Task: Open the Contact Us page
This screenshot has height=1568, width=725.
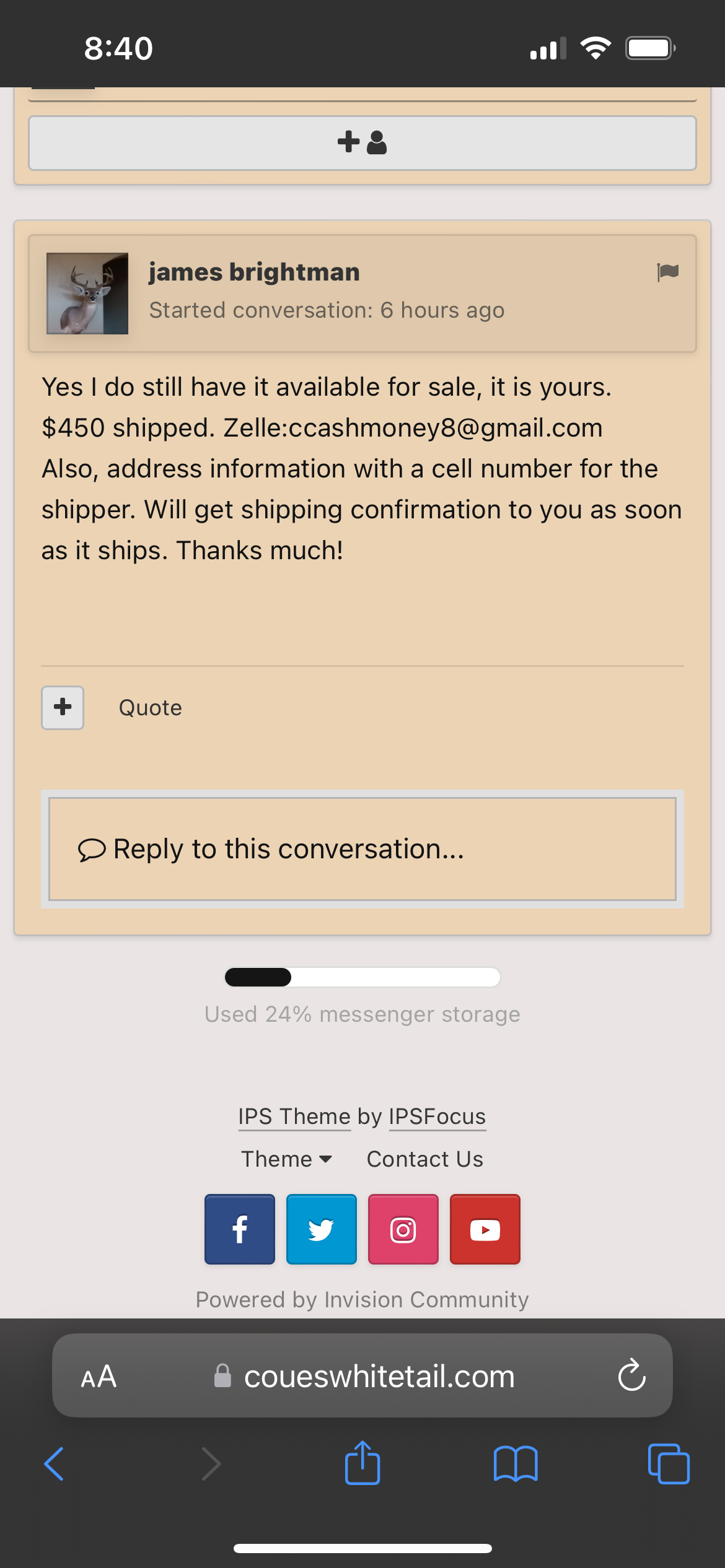Action: pos(425,1159)
